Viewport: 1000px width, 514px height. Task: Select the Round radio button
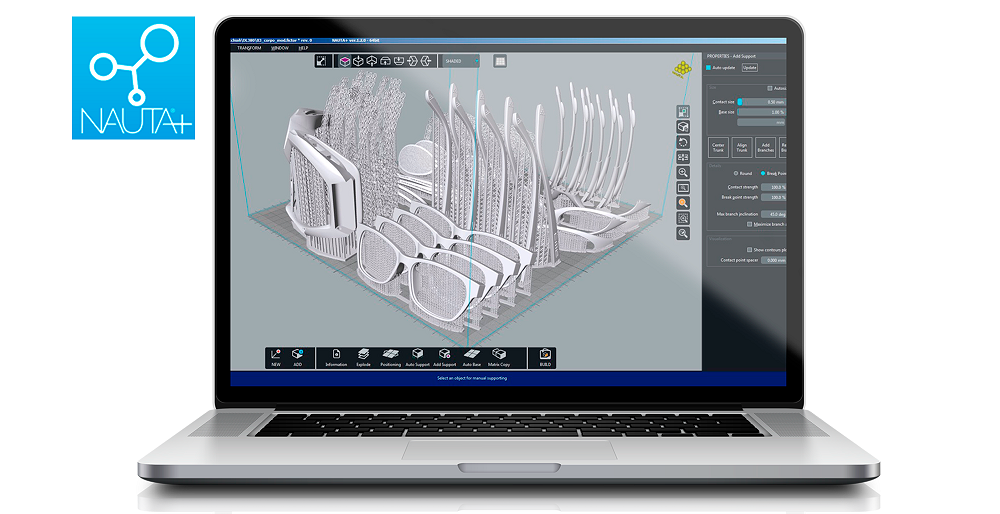pos(736,173)
